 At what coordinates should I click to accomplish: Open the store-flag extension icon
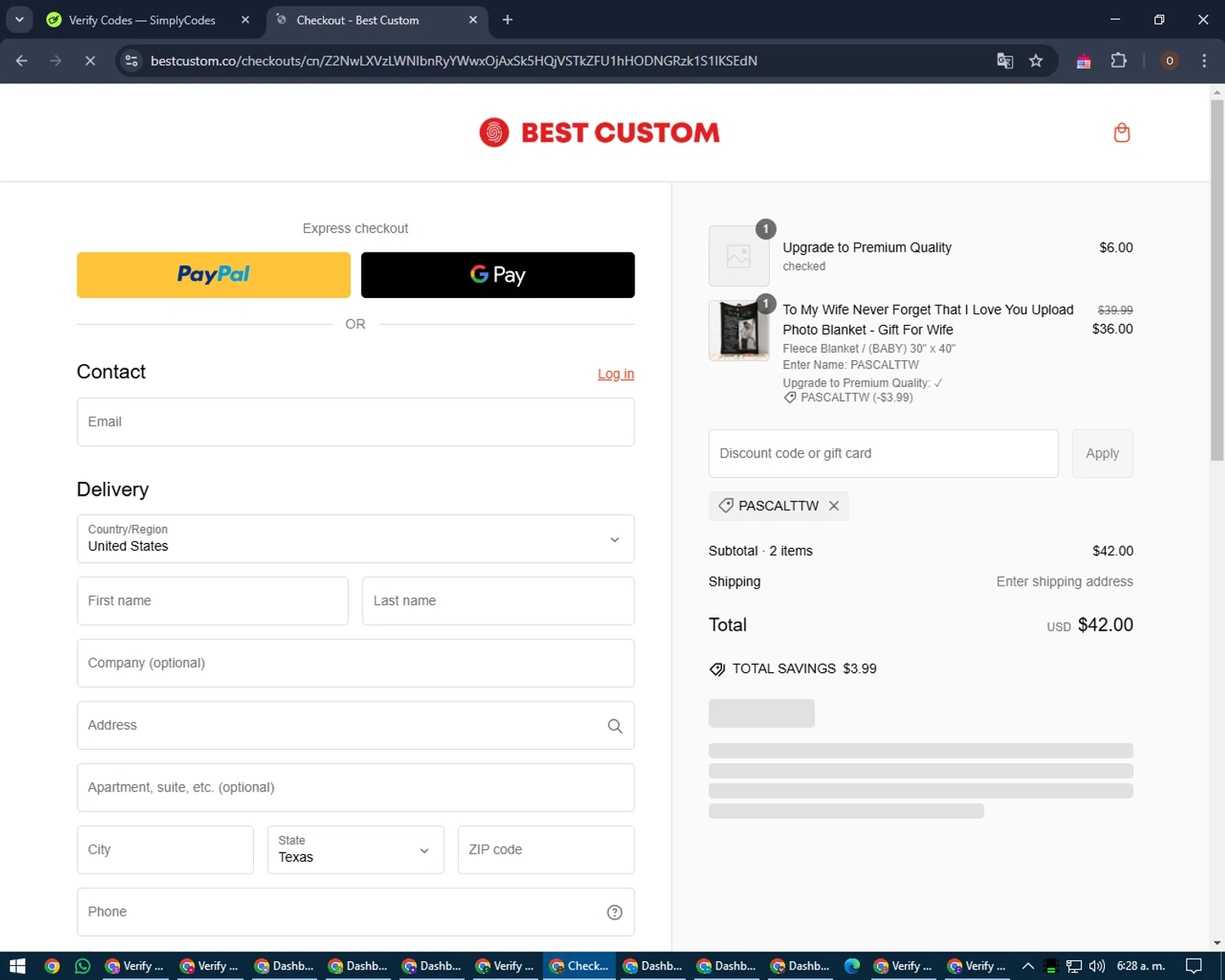point(1084,60)
